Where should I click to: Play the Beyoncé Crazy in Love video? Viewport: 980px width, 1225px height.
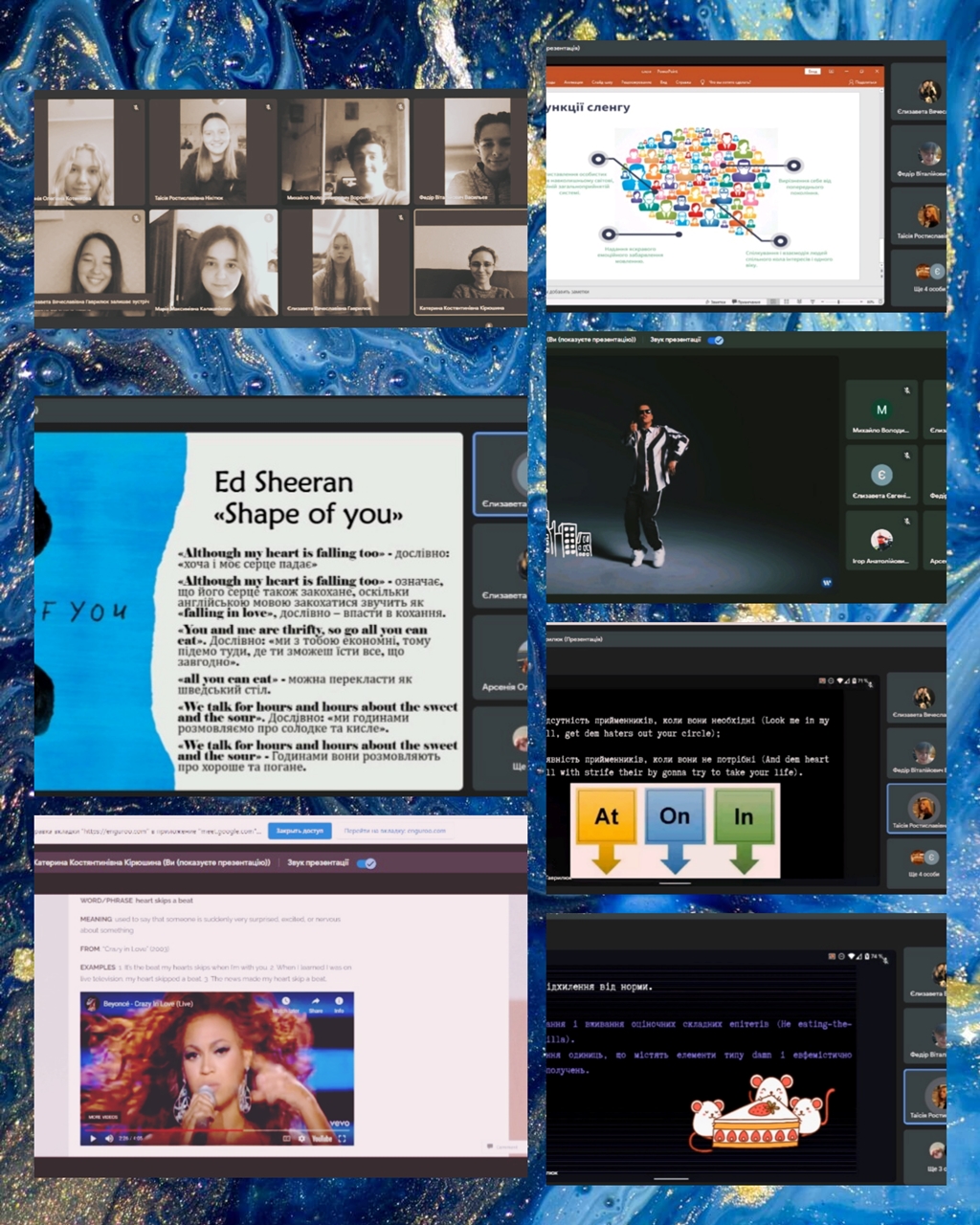pos(93,1138)
